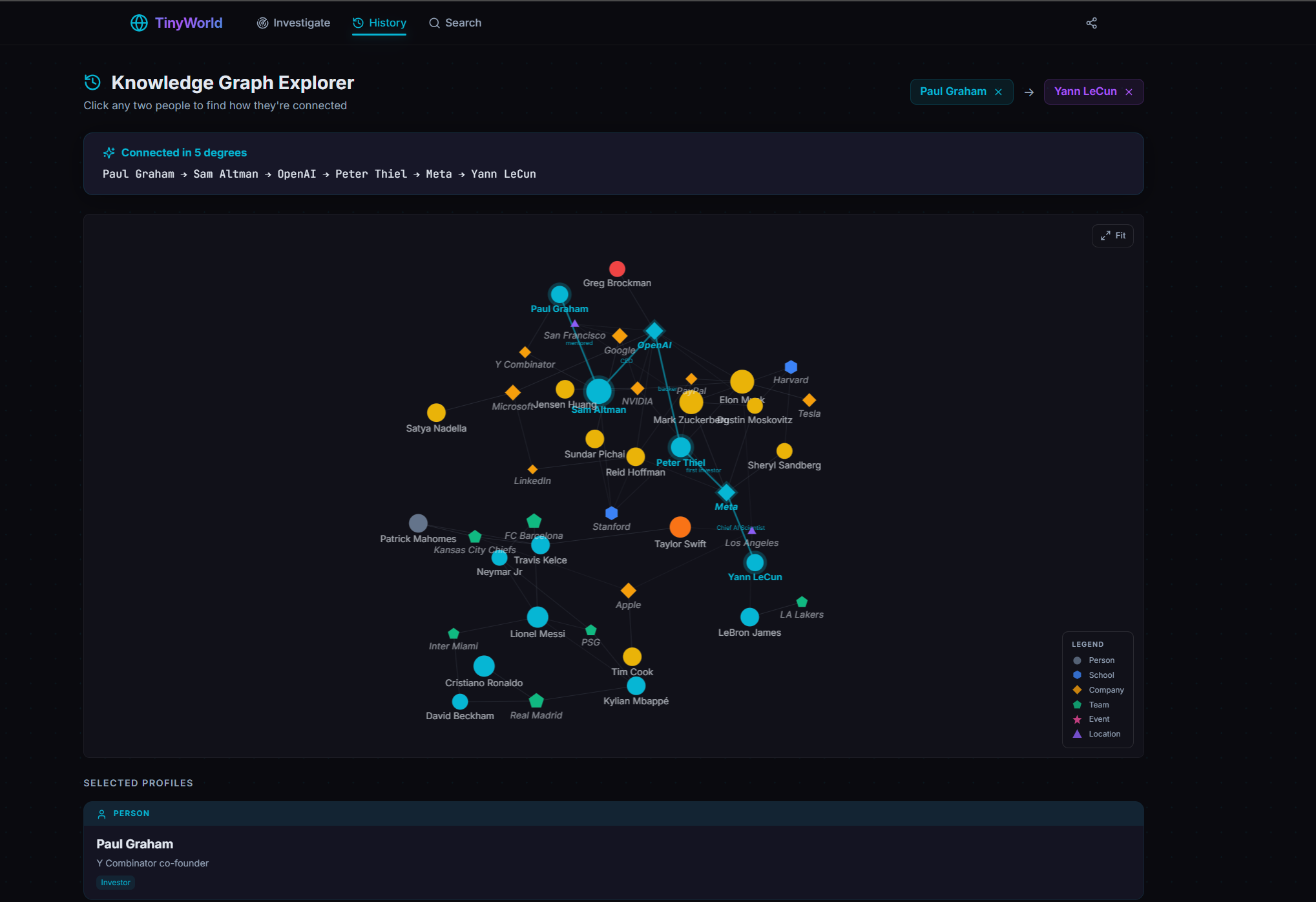Click the path text 'Paul Graham → Sam Altman'
The height and width of the screenshot is (902, 1316).
(180, 174)
